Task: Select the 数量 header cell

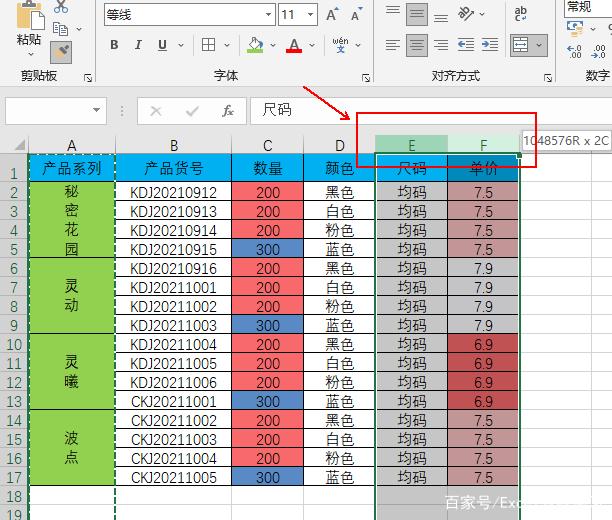Action: [268, 168]
